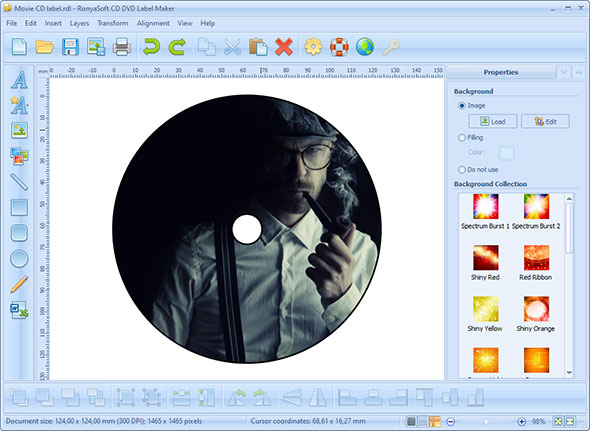Select the Filling background radio button
This screenshot has height=431, width=590.
pos(462,138)
